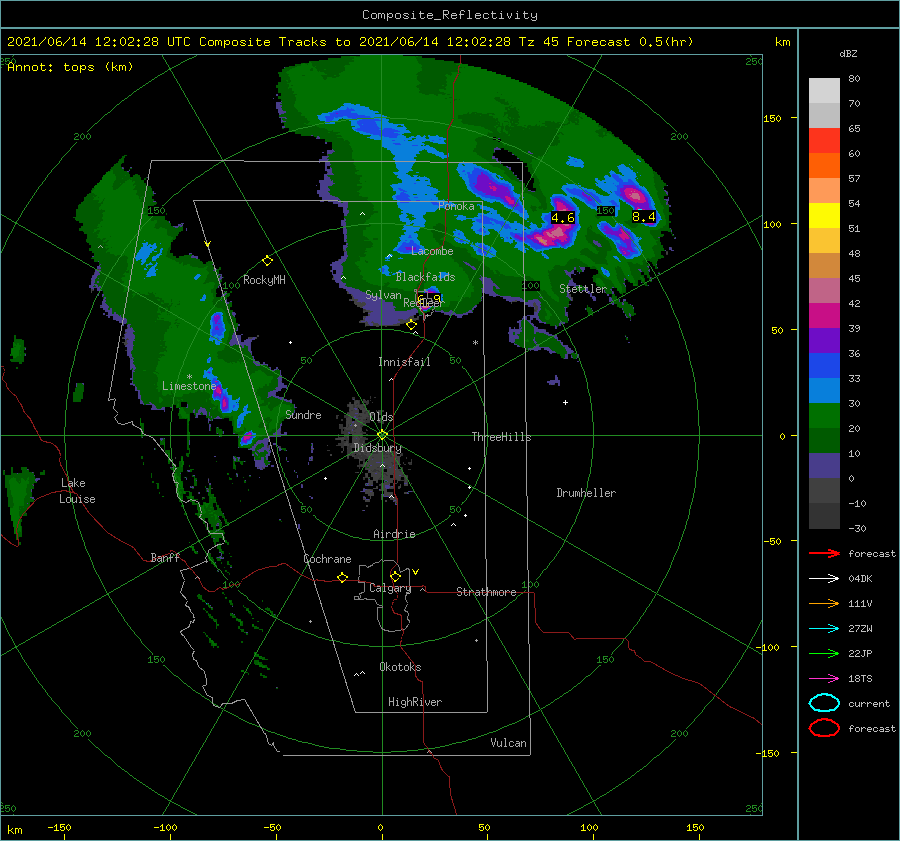Click the red forecast ellipse icon

[x=824, y=728]
